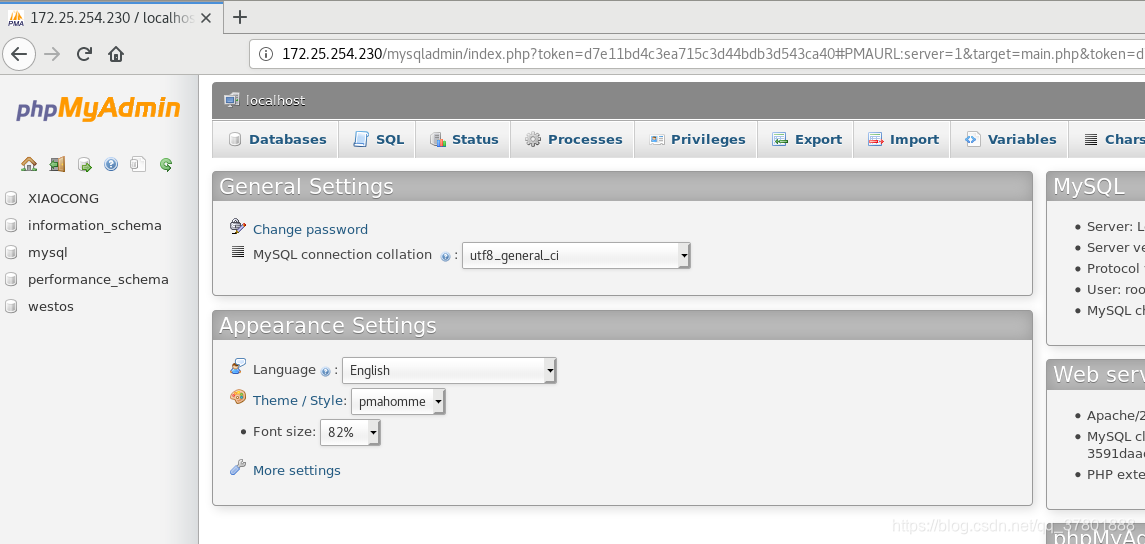This screenshot has height=544, width=1145.
Task: Click database icon beside XIAOCONG
Action: (11, 198)
